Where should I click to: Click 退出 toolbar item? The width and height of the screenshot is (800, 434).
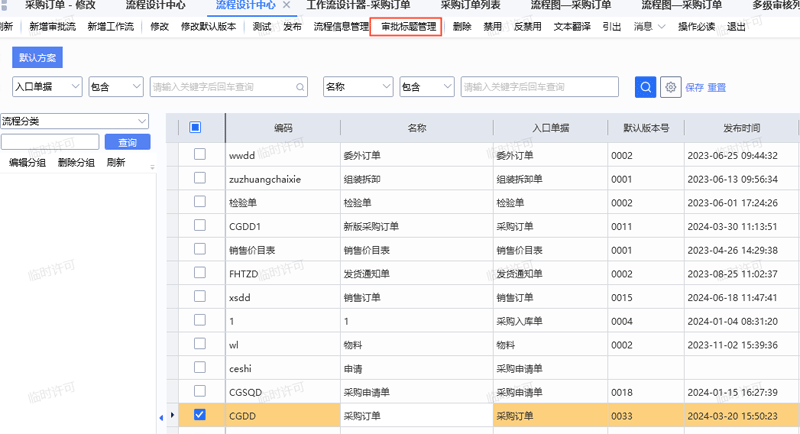(x=736, y=27)
